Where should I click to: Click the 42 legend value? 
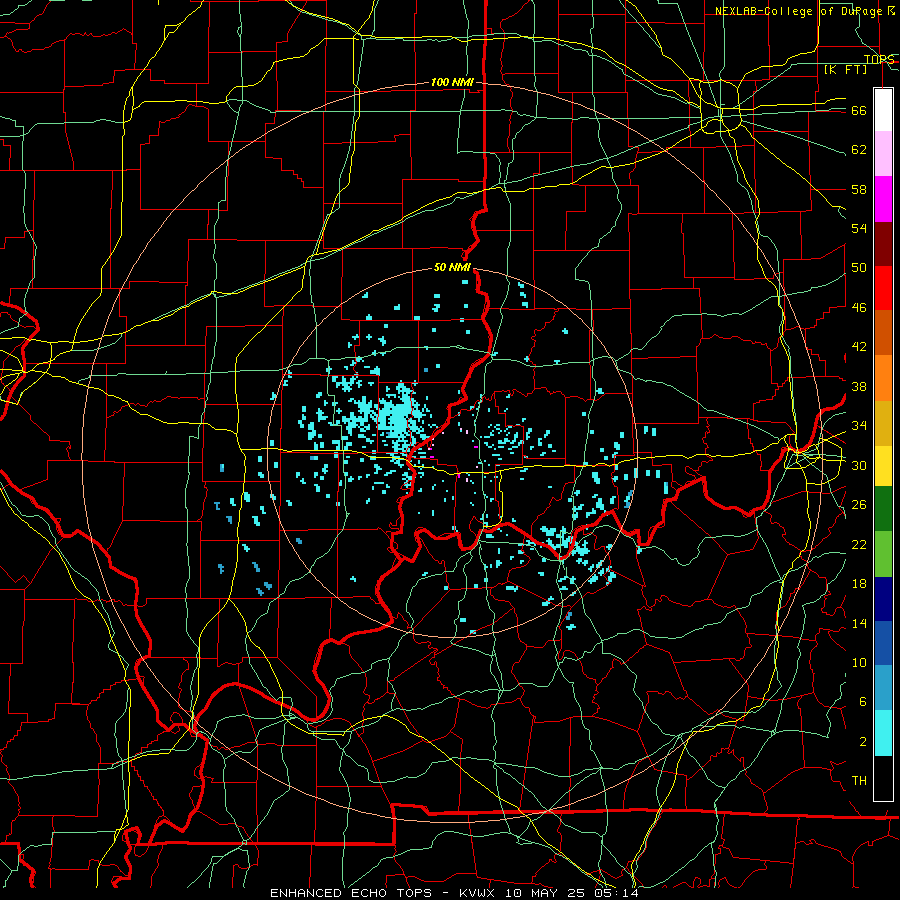(859, 347)
